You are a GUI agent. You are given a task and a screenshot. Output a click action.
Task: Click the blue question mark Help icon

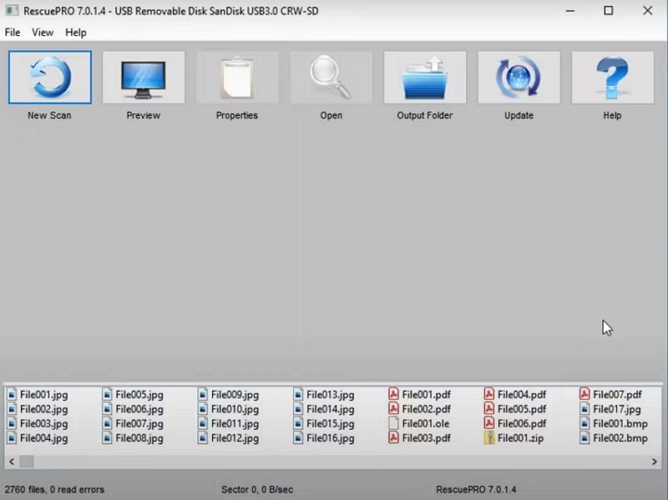(x=612, y=77)
